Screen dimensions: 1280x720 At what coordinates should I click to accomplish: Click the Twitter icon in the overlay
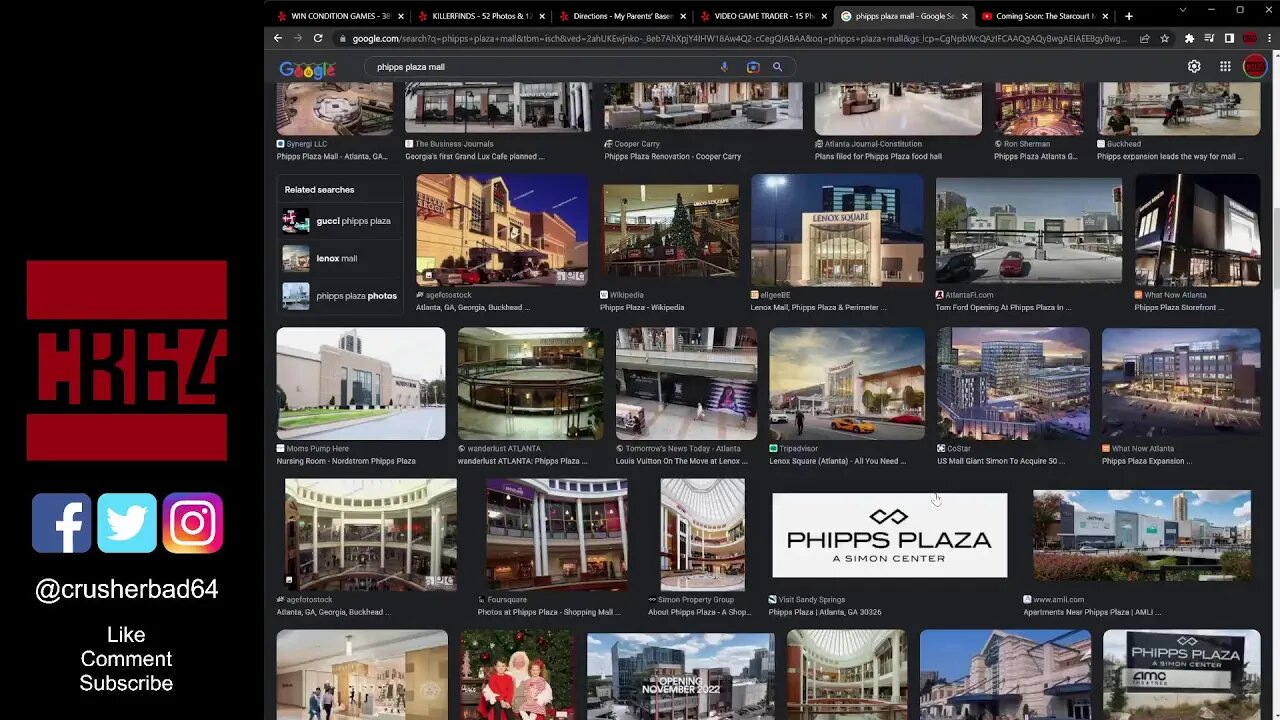coord(127,523)
